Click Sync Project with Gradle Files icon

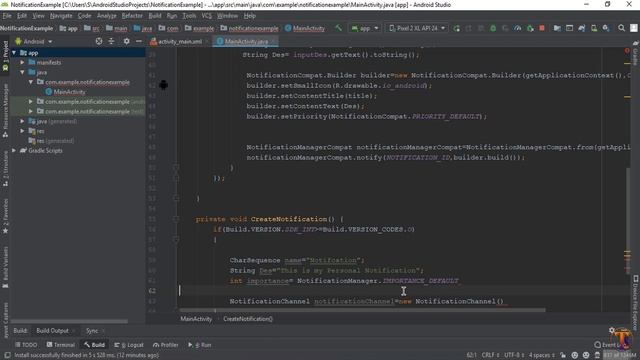click(581, 28)
